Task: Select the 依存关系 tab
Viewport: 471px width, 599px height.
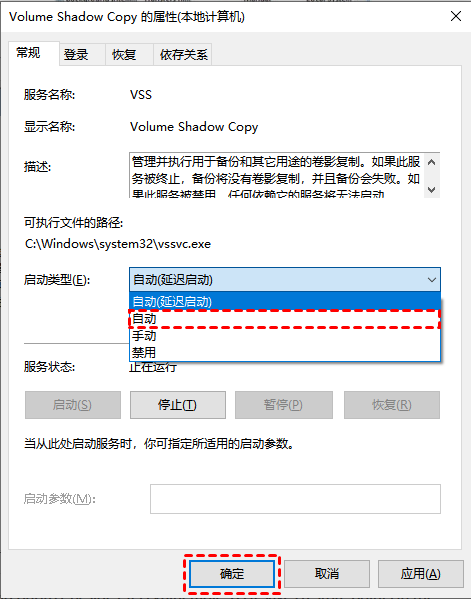Action: coord(183,55)
